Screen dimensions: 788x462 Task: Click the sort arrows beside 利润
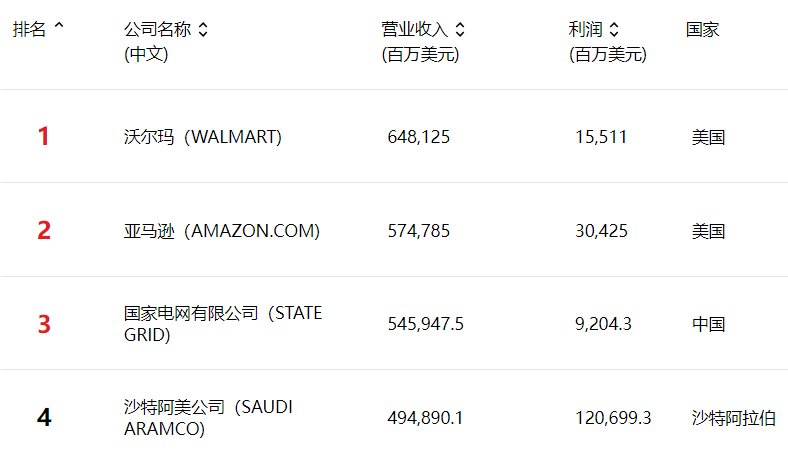click(614, 30)
